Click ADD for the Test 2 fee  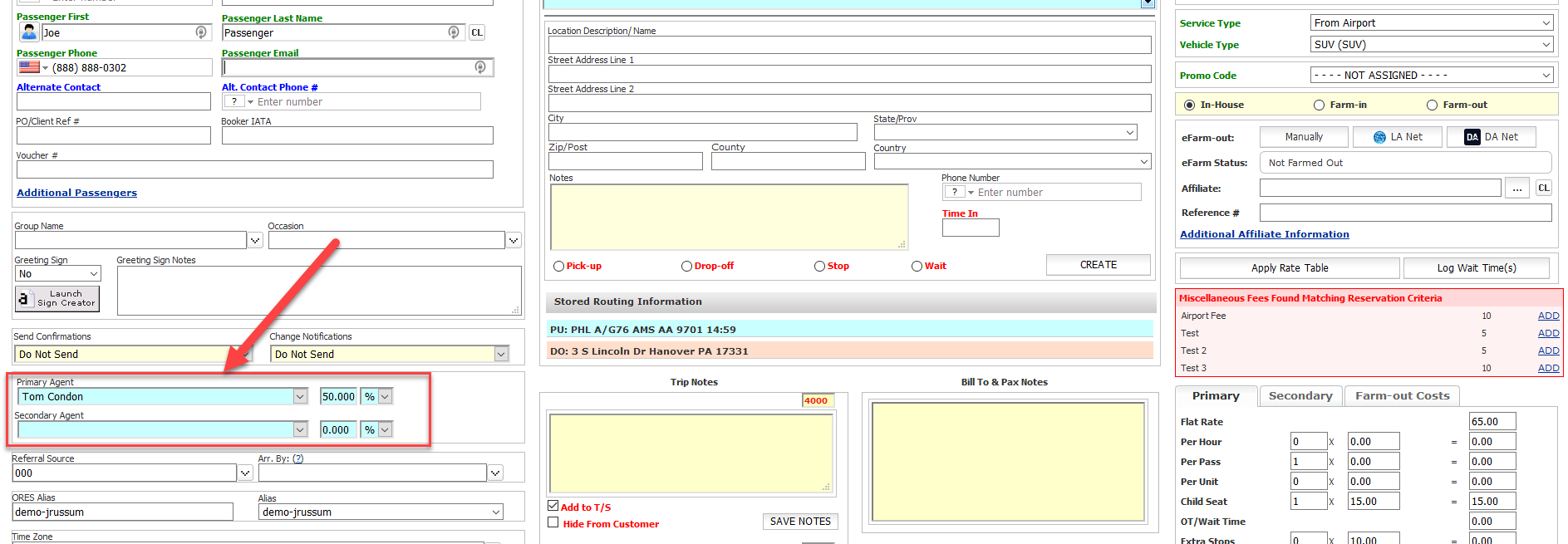pos(1548,350)
